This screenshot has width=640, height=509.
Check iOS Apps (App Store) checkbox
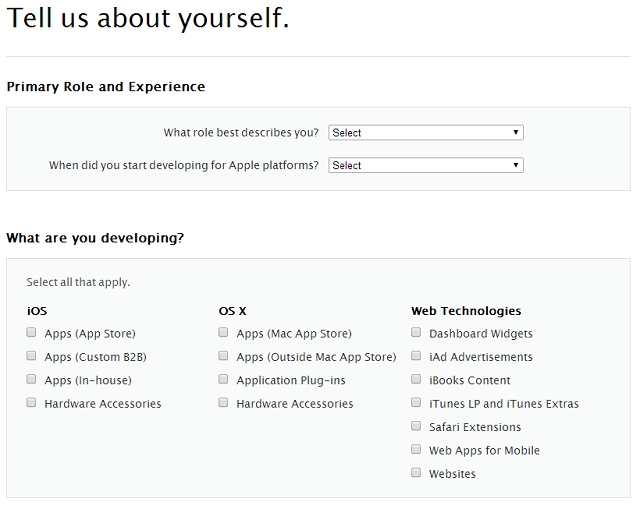[31, 332]
